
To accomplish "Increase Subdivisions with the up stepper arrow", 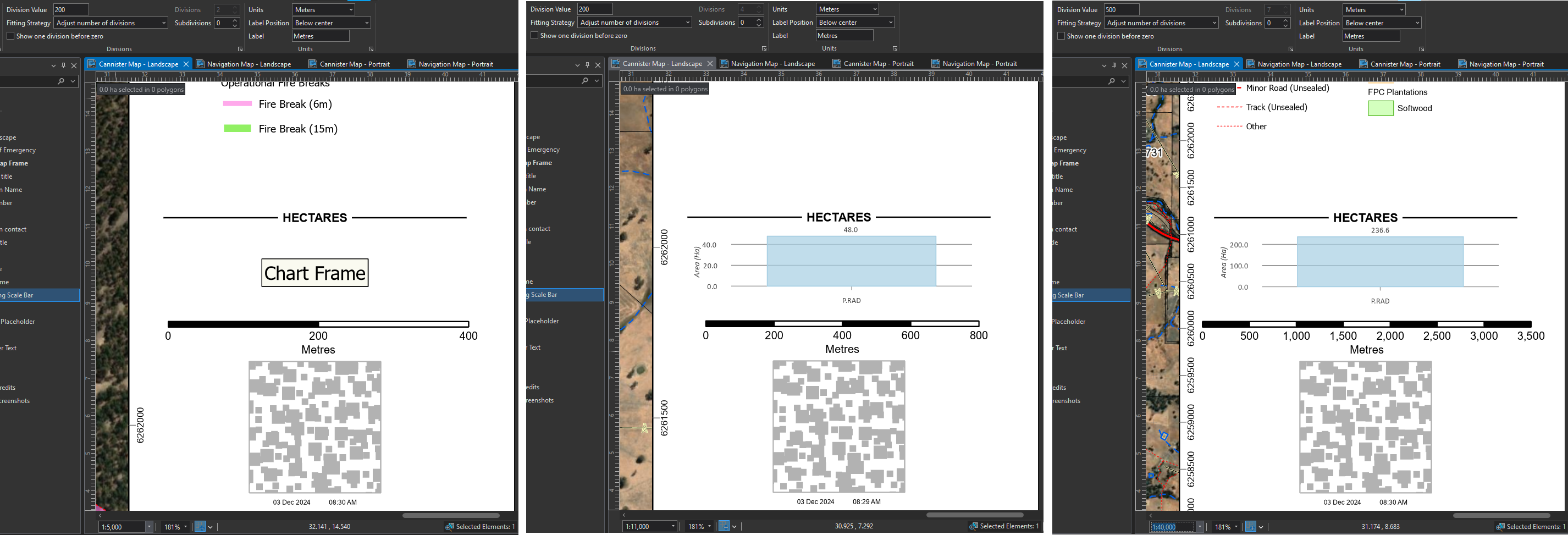I will click(234, 20).
